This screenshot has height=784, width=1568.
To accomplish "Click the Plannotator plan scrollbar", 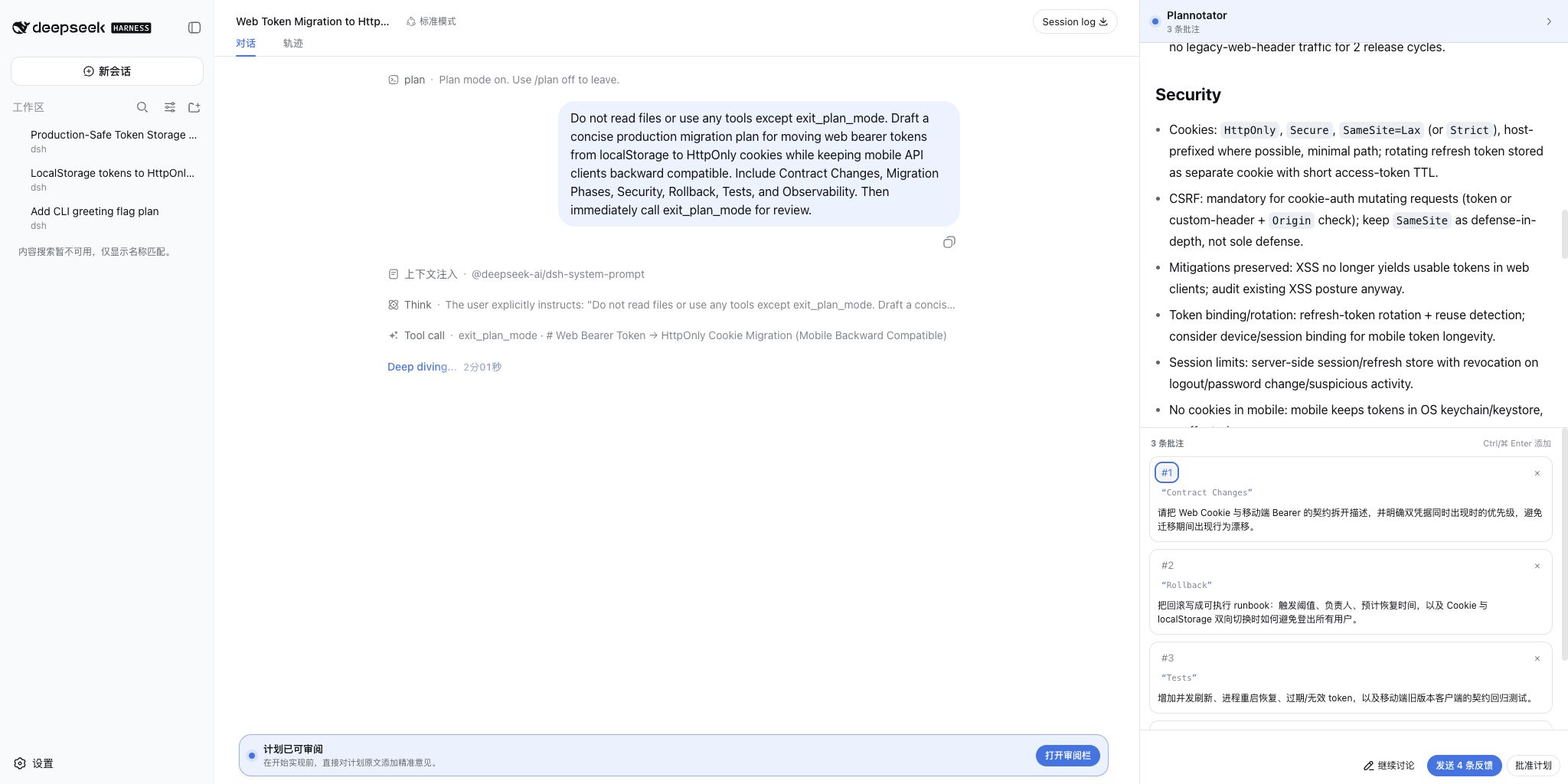I will click(1564, 234).
